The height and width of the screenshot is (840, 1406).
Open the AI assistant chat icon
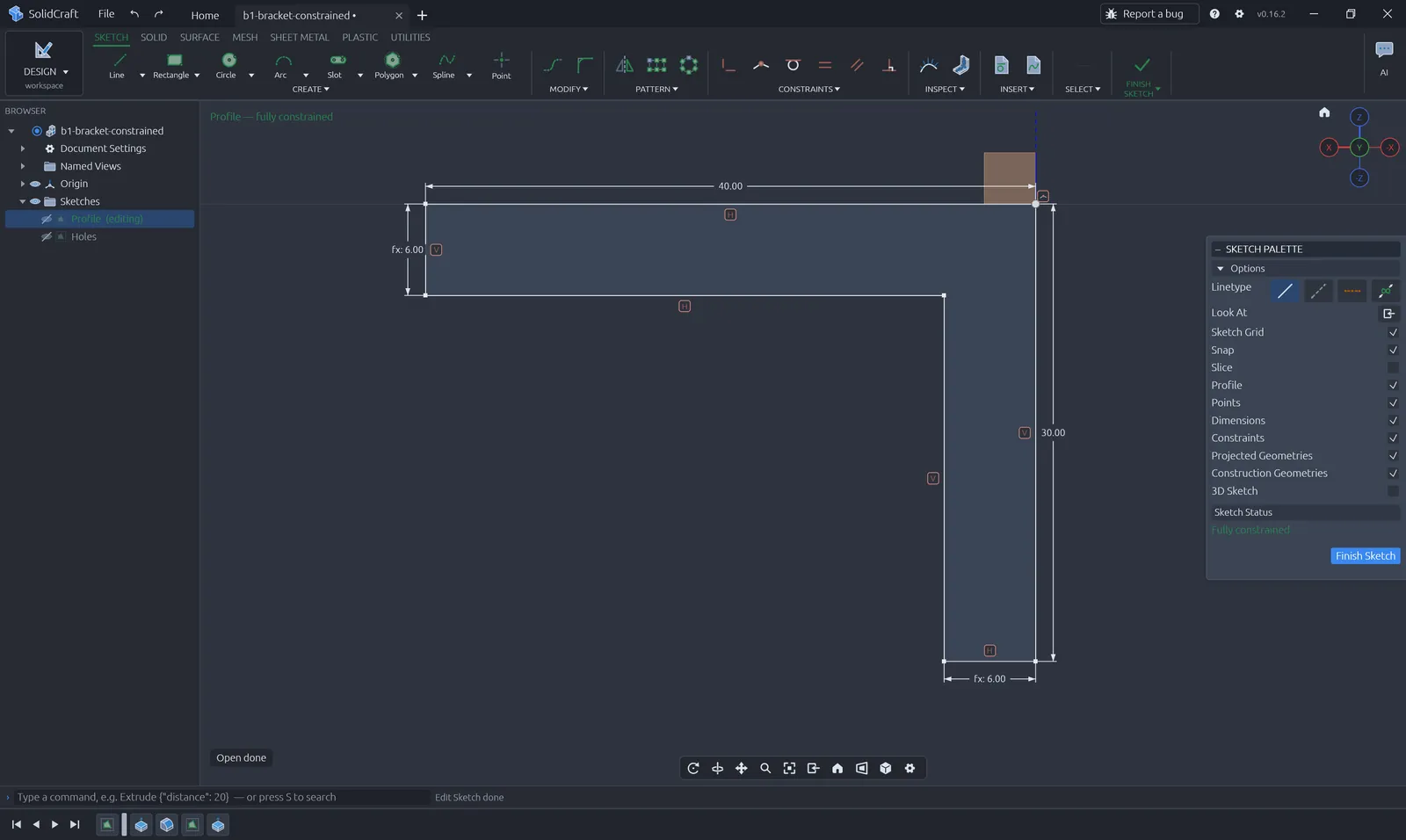click(1384, 50)
